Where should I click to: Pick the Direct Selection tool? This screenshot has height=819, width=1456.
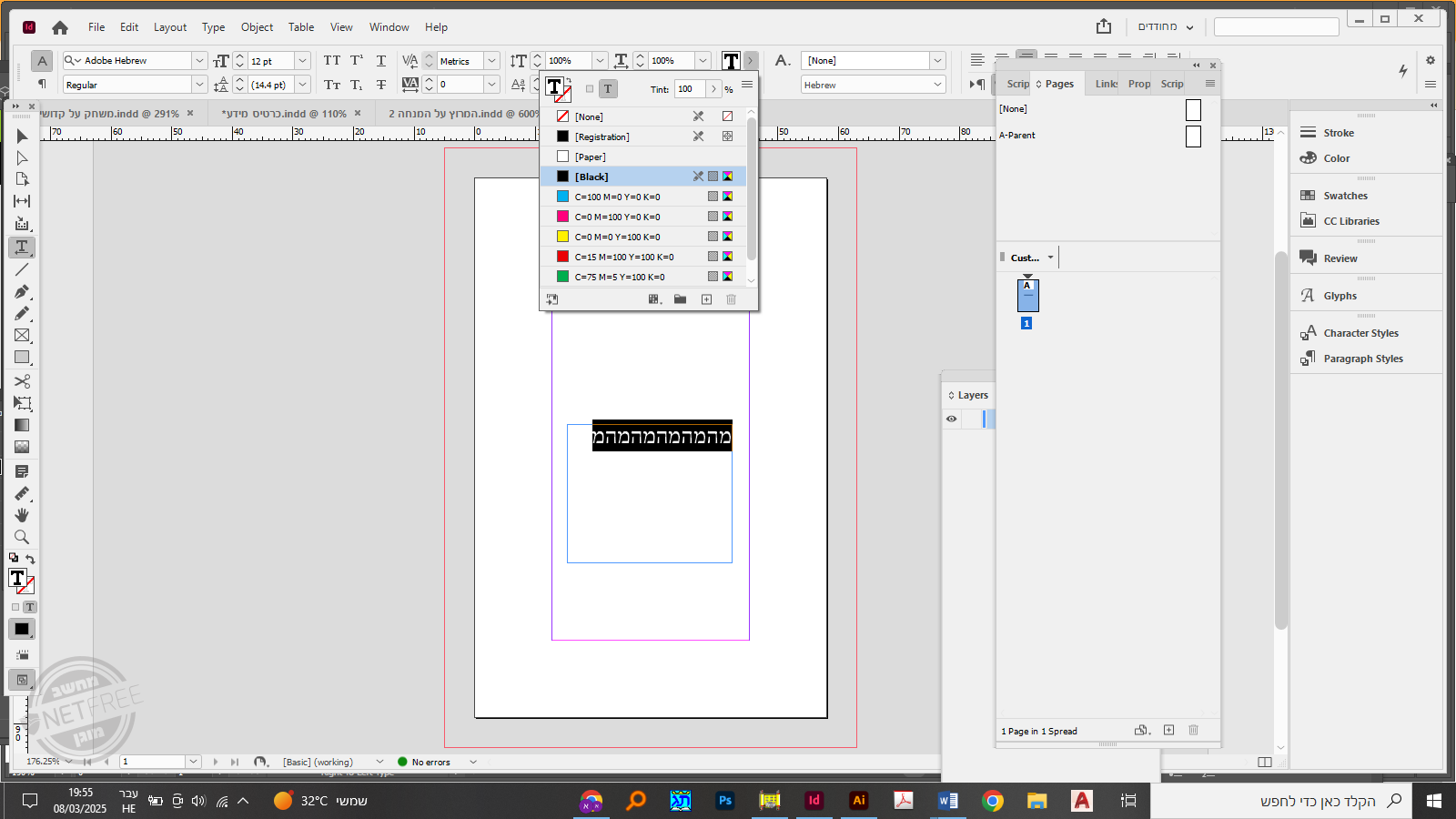pyautogui.click(x=22, y=158)
